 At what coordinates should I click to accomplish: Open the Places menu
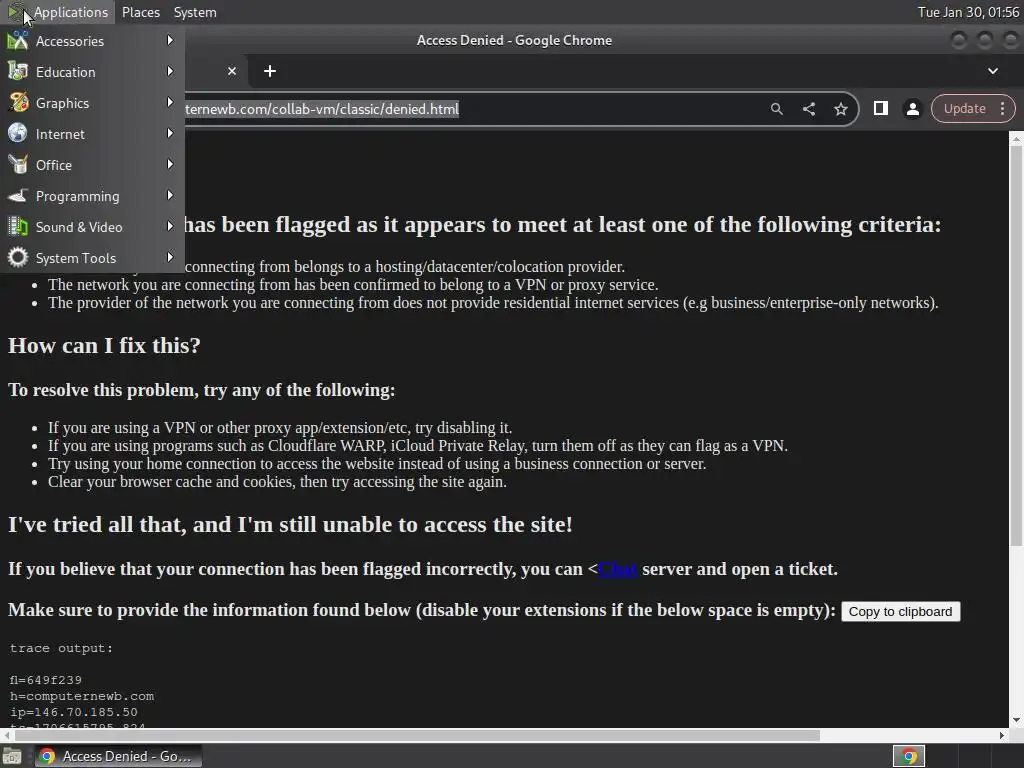pos(140,12)
